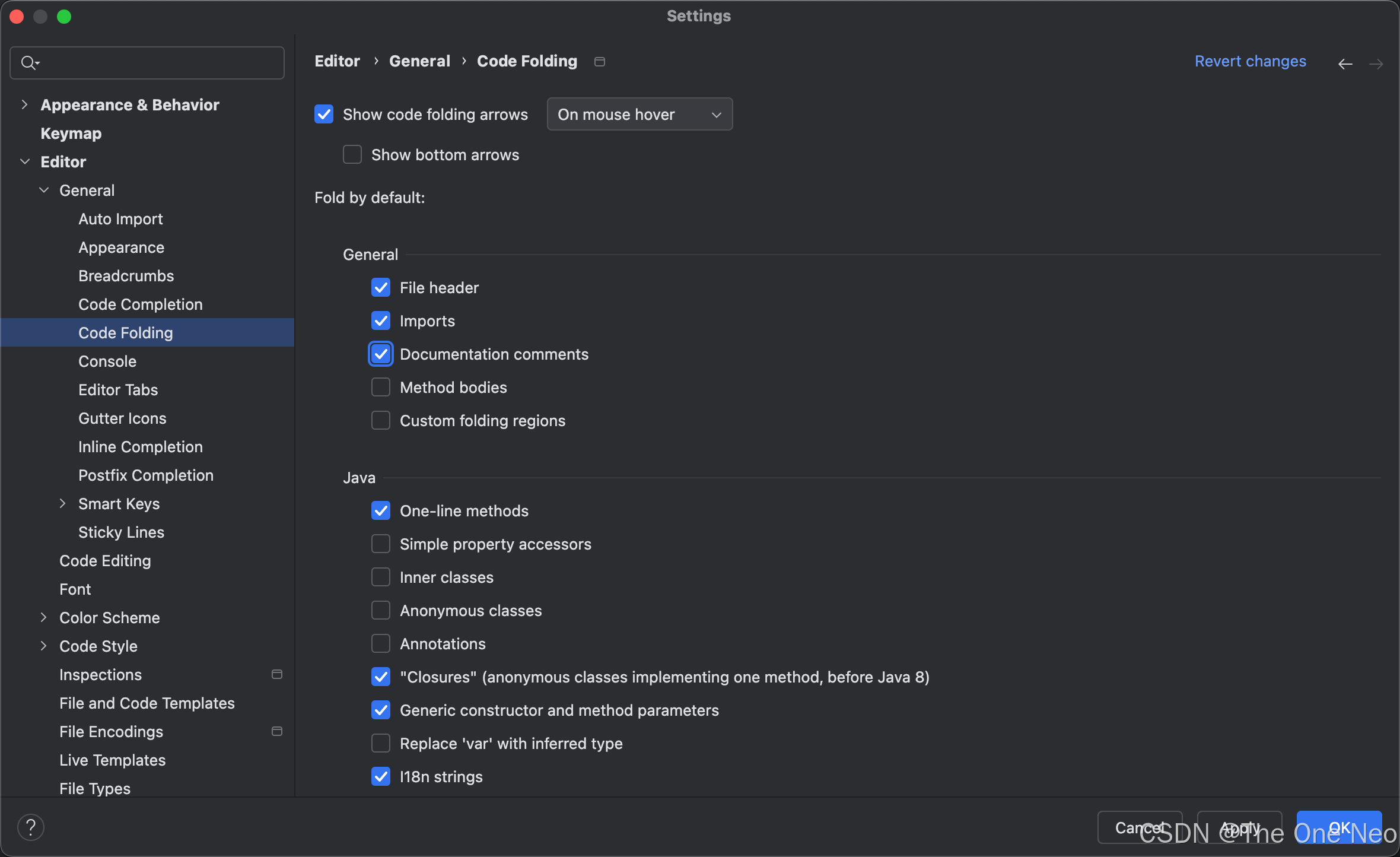Toggle Show bottom arrows checkbox

pyautogui.click(x=352, y=155)
